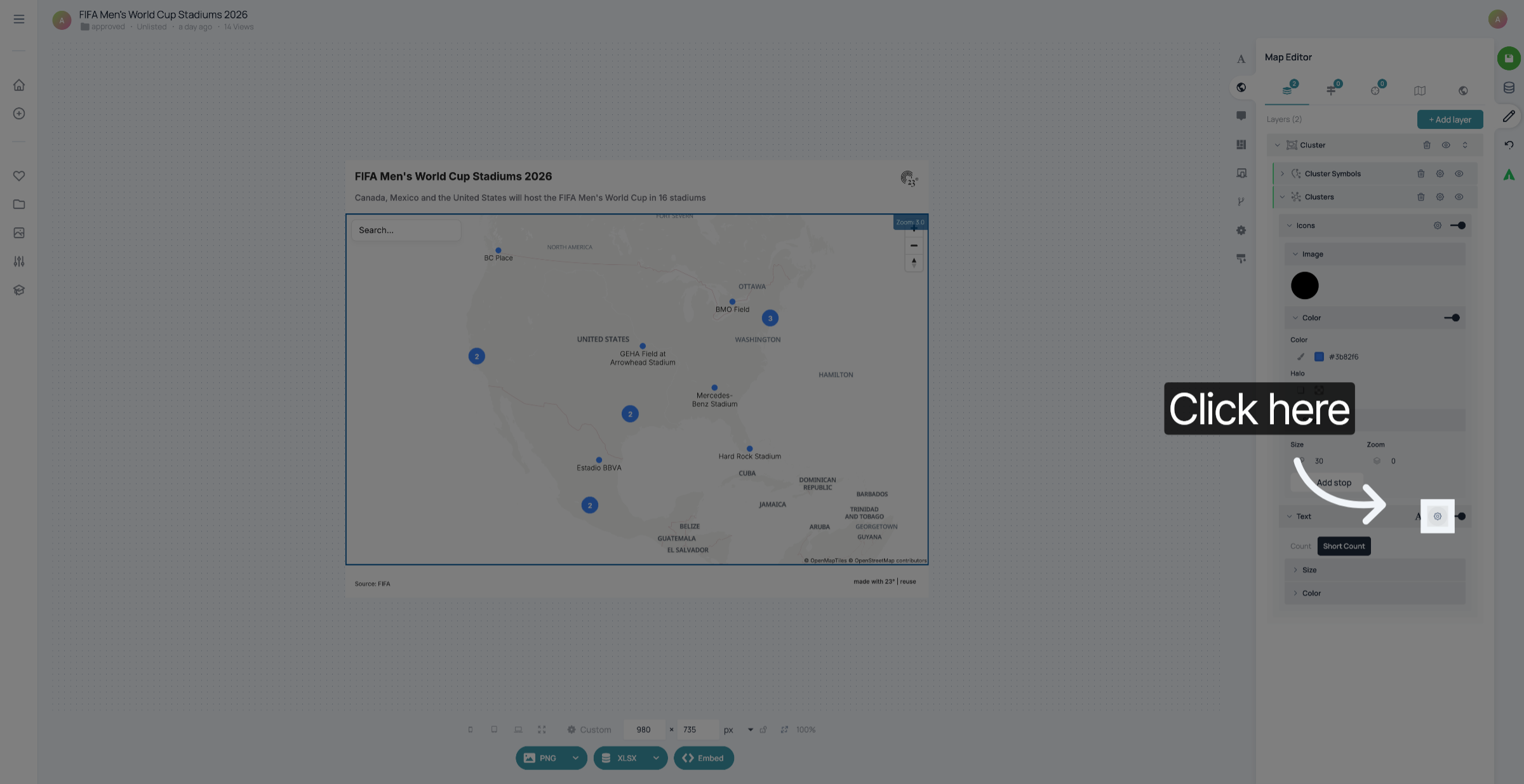Click the undo arrow icon
1524x784 pixels.
coord(1509,145)
